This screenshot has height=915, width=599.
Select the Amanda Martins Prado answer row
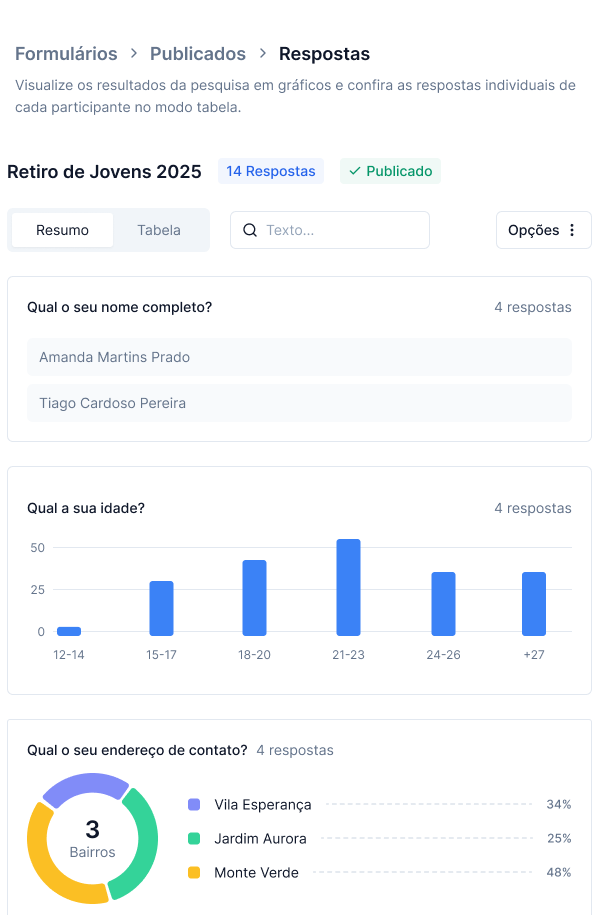(x=300, y=357)
